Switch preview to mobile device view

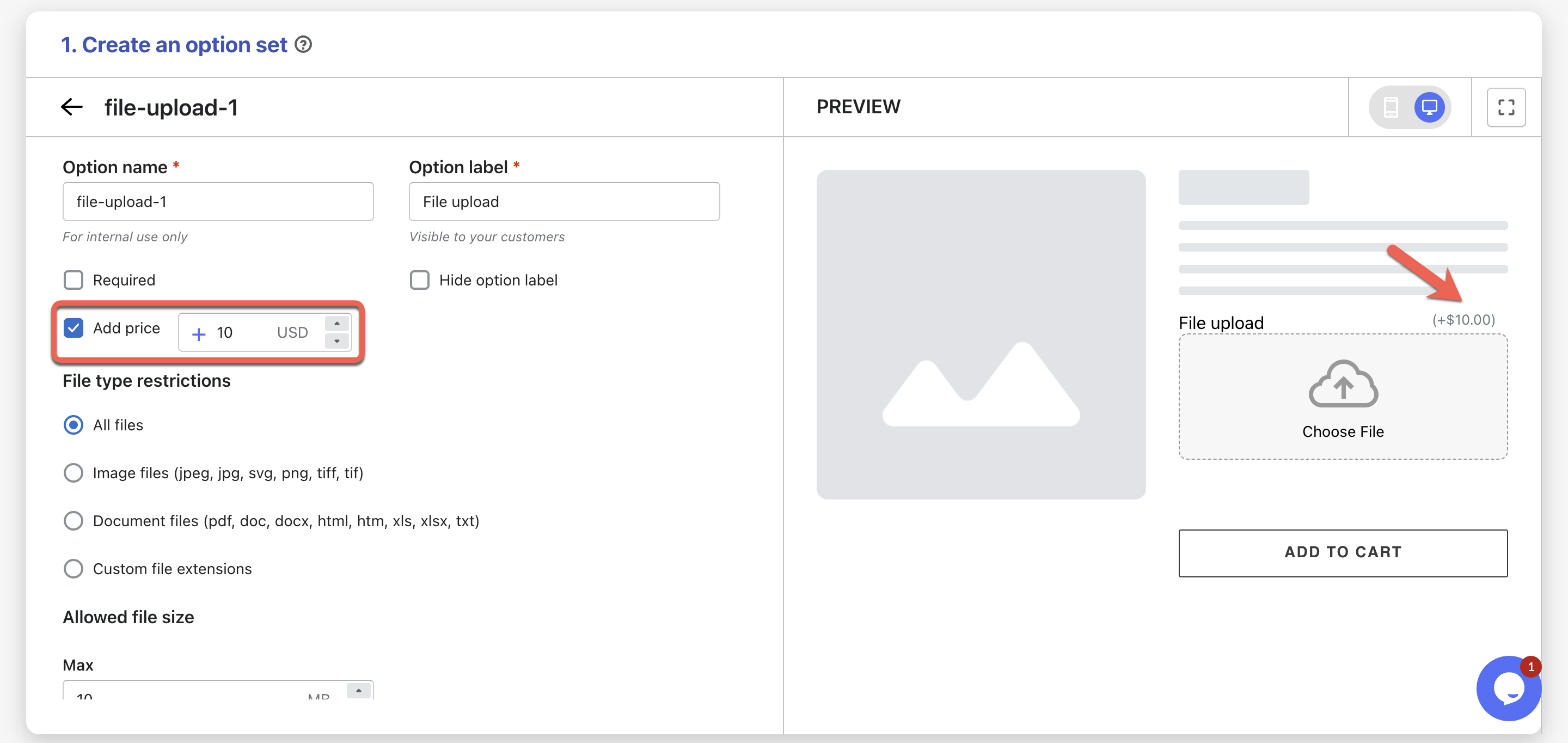click(1391, 107)
